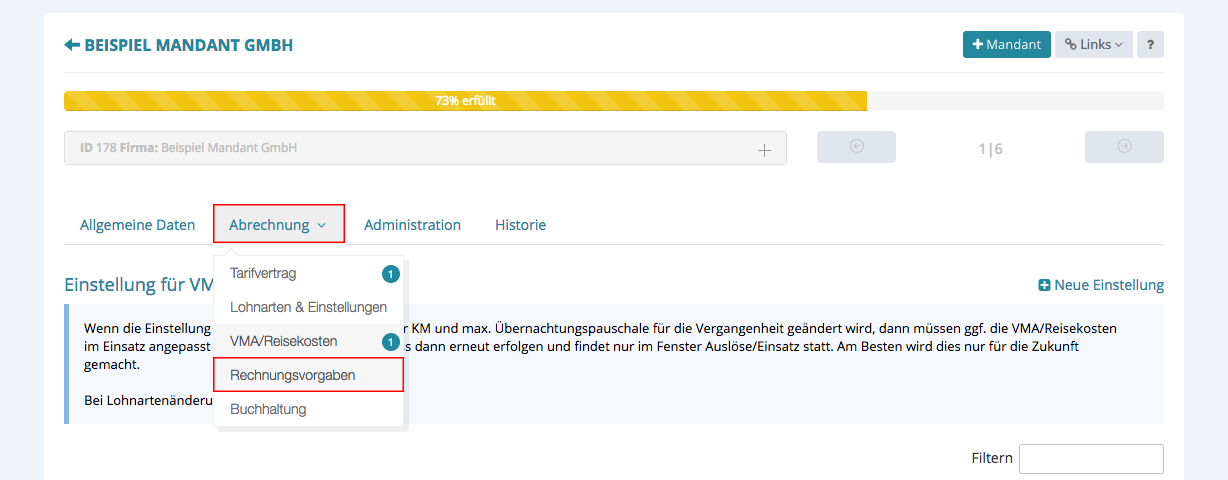Open the Links dropdown
Image resolution: width=1228 pixels, height=480 pixels.
pos(1093,44)
